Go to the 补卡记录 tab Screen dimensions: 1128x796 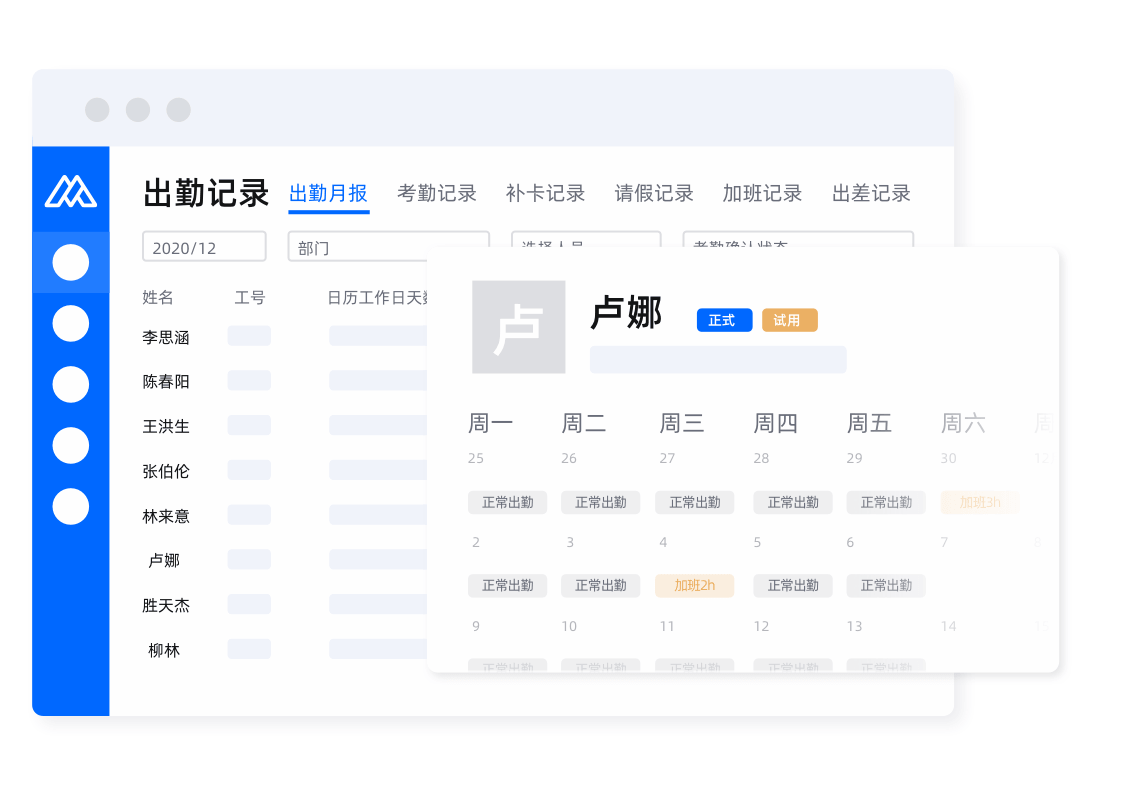click(x=545, y=194)
